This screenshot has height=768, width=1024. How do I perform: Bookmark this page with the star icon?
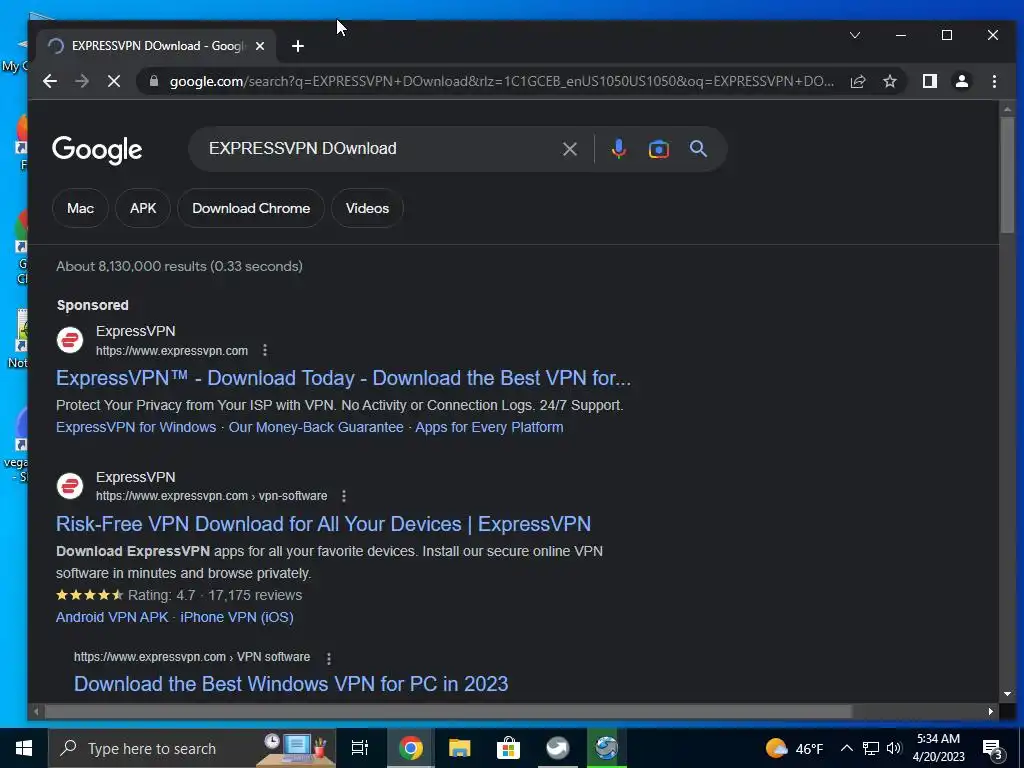[889, 81]
